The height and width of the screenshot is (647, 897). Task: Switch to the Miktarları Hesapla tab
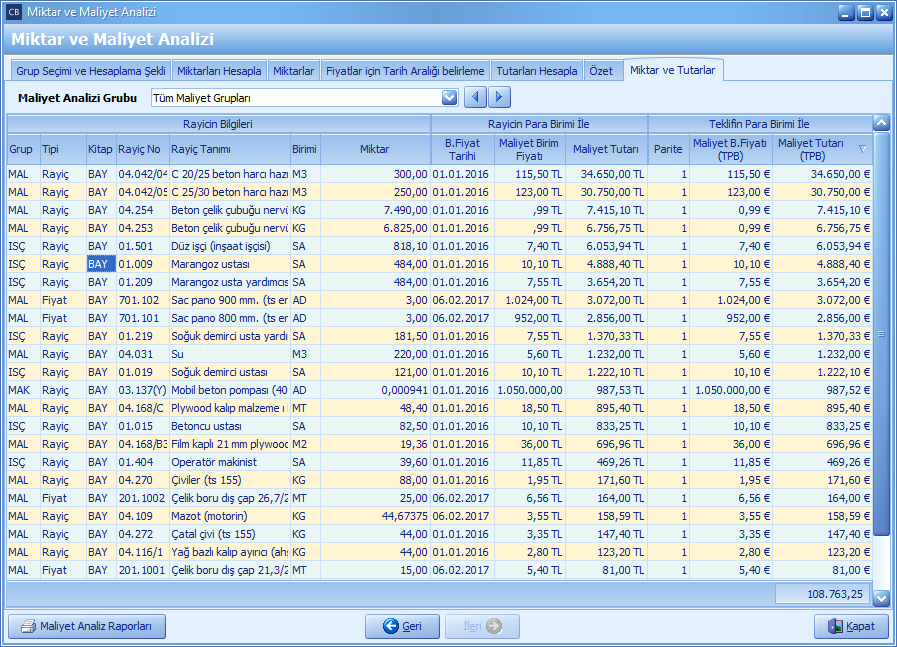click(219, 71)
